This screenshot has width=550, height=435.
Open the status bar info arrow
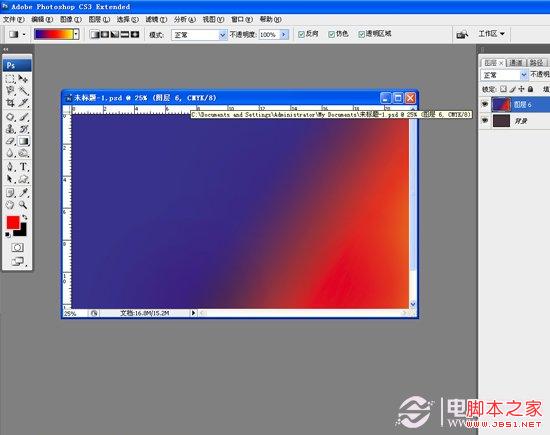tap(193, 313)
